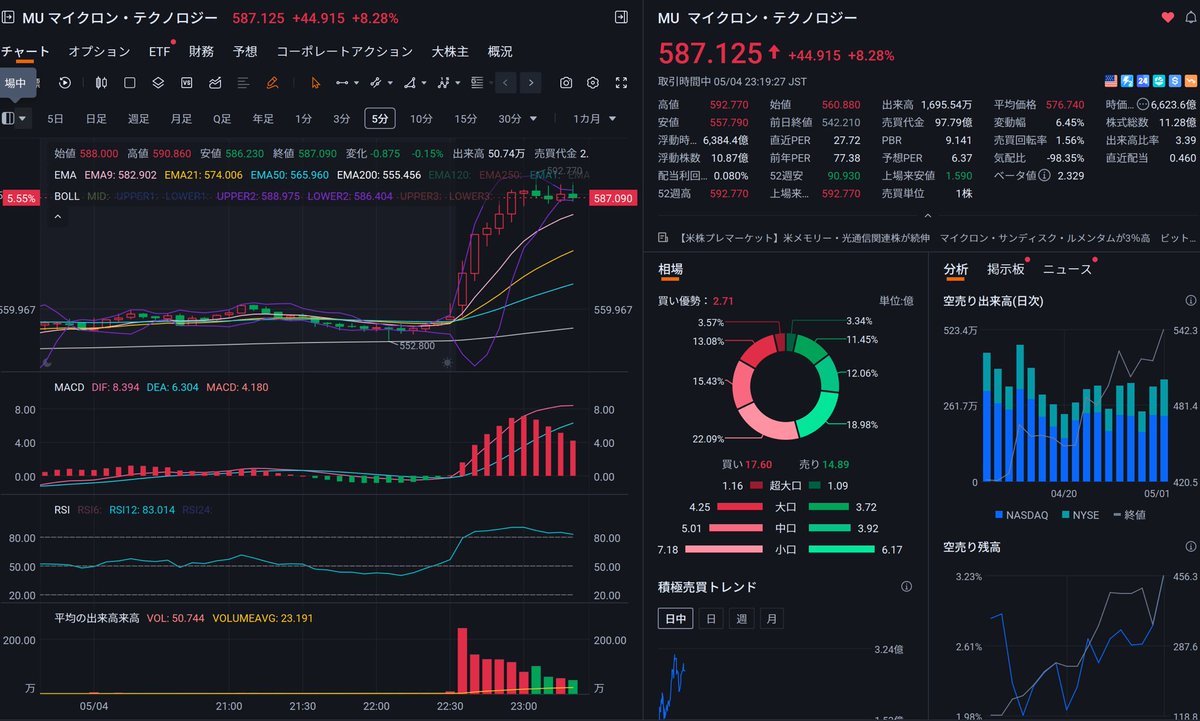This screenshot has height=721, width=1200.
Task: Open the 米株プレマーケット news headline
Action: click(804, 238)
